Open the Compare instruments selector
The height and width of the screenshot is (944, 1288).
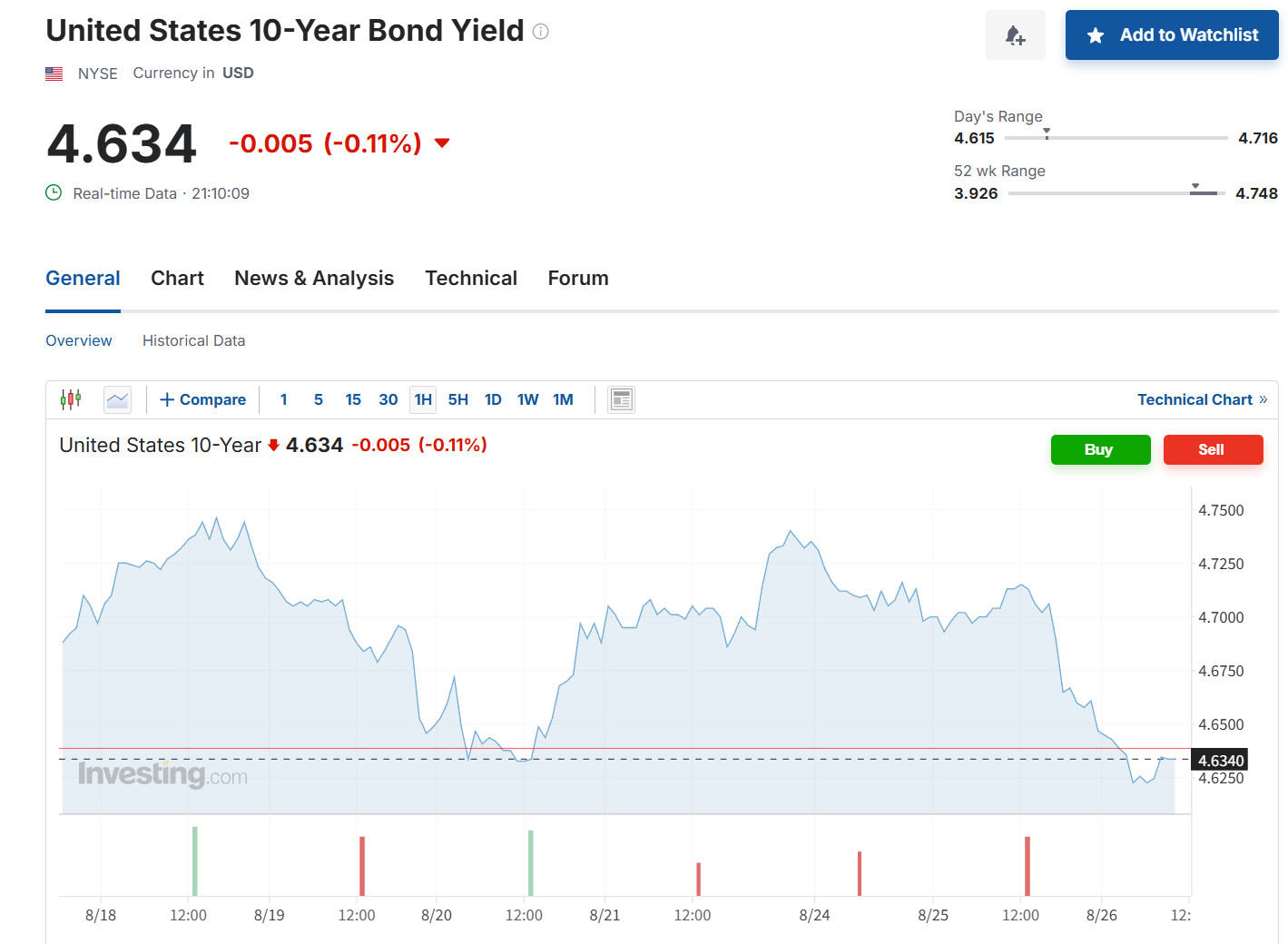coord(202,399)
